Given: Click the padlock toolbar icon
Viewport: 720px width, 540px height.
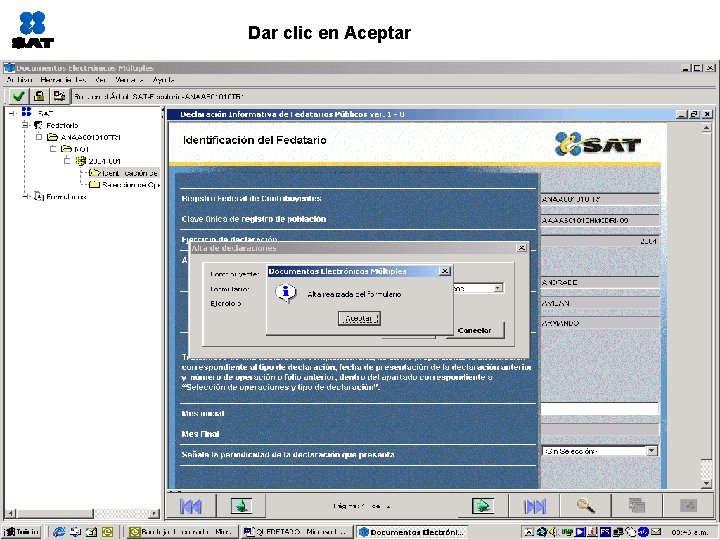Looking at the screenshot, I should (39, 96).
